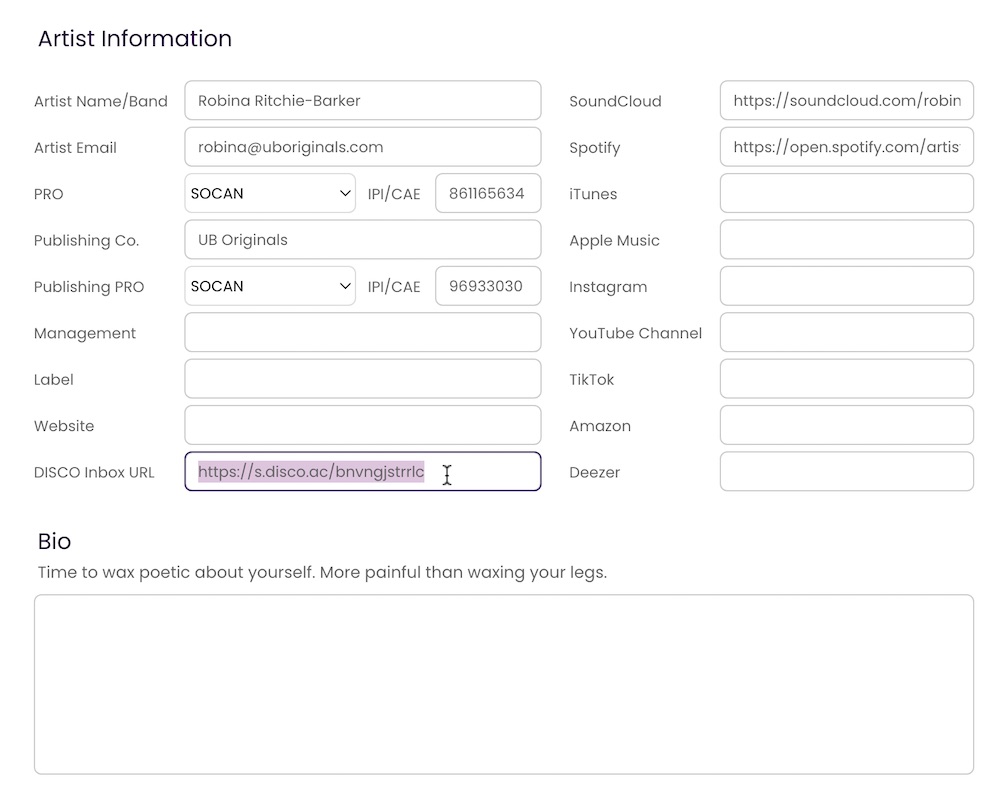Click the Spotify URL field
This screenshot has height=796, width=1000.
[847, 147]
